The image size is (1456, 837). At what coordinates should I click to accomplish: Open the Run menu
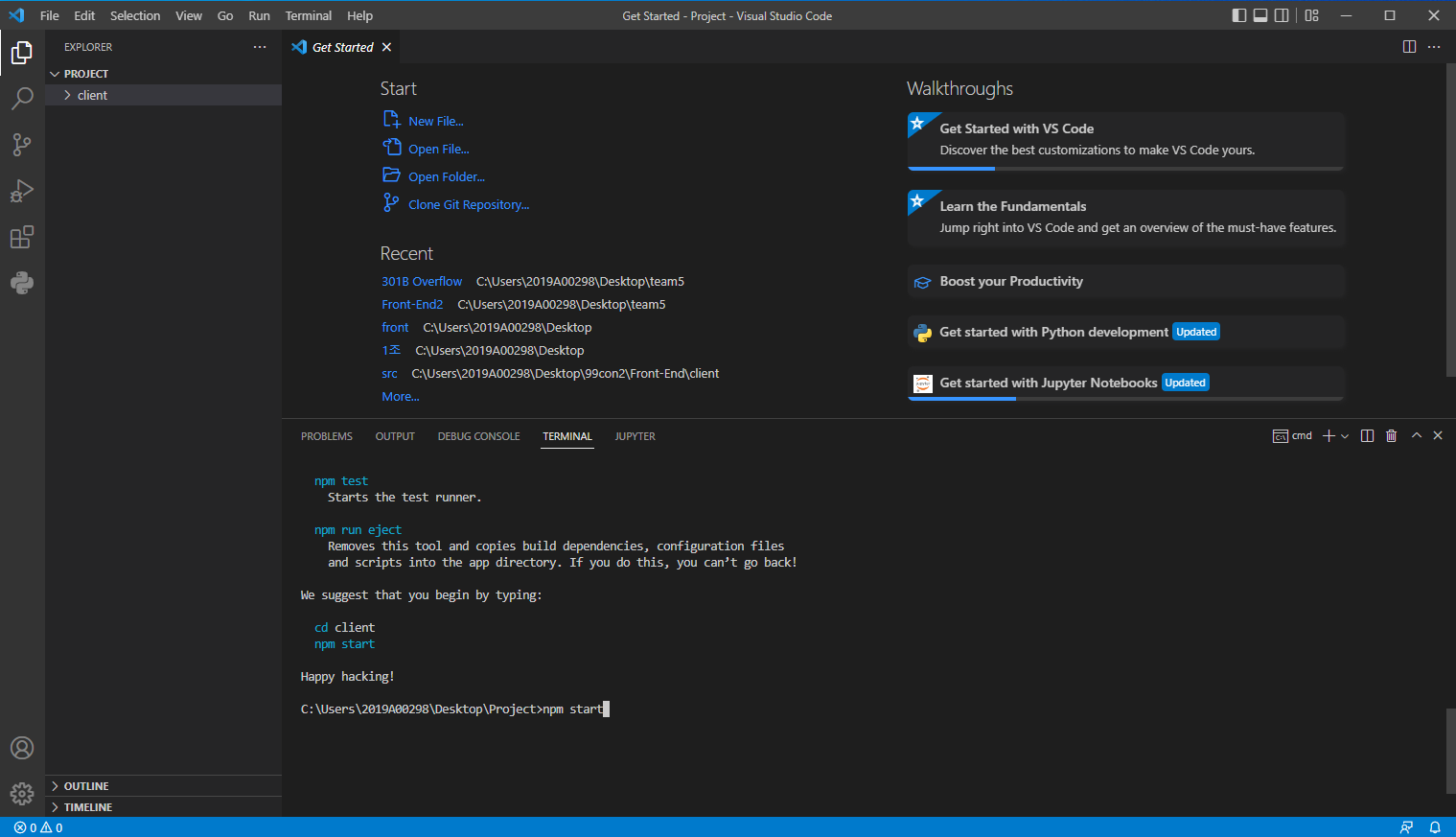(259, 15)
